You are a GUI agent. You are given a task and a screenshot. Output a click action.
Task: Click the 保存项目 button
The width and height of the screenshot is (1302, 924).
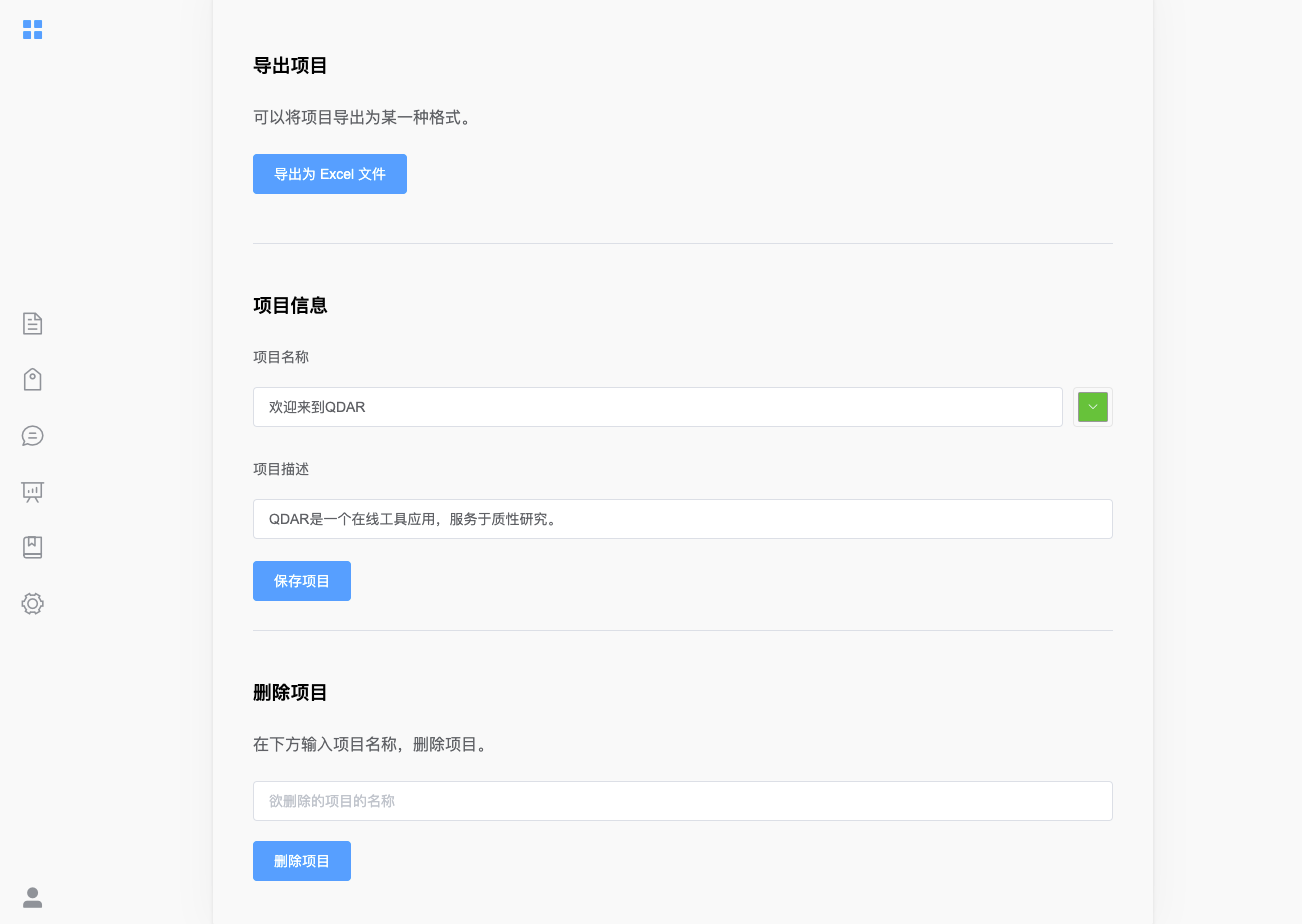(302, 581)
